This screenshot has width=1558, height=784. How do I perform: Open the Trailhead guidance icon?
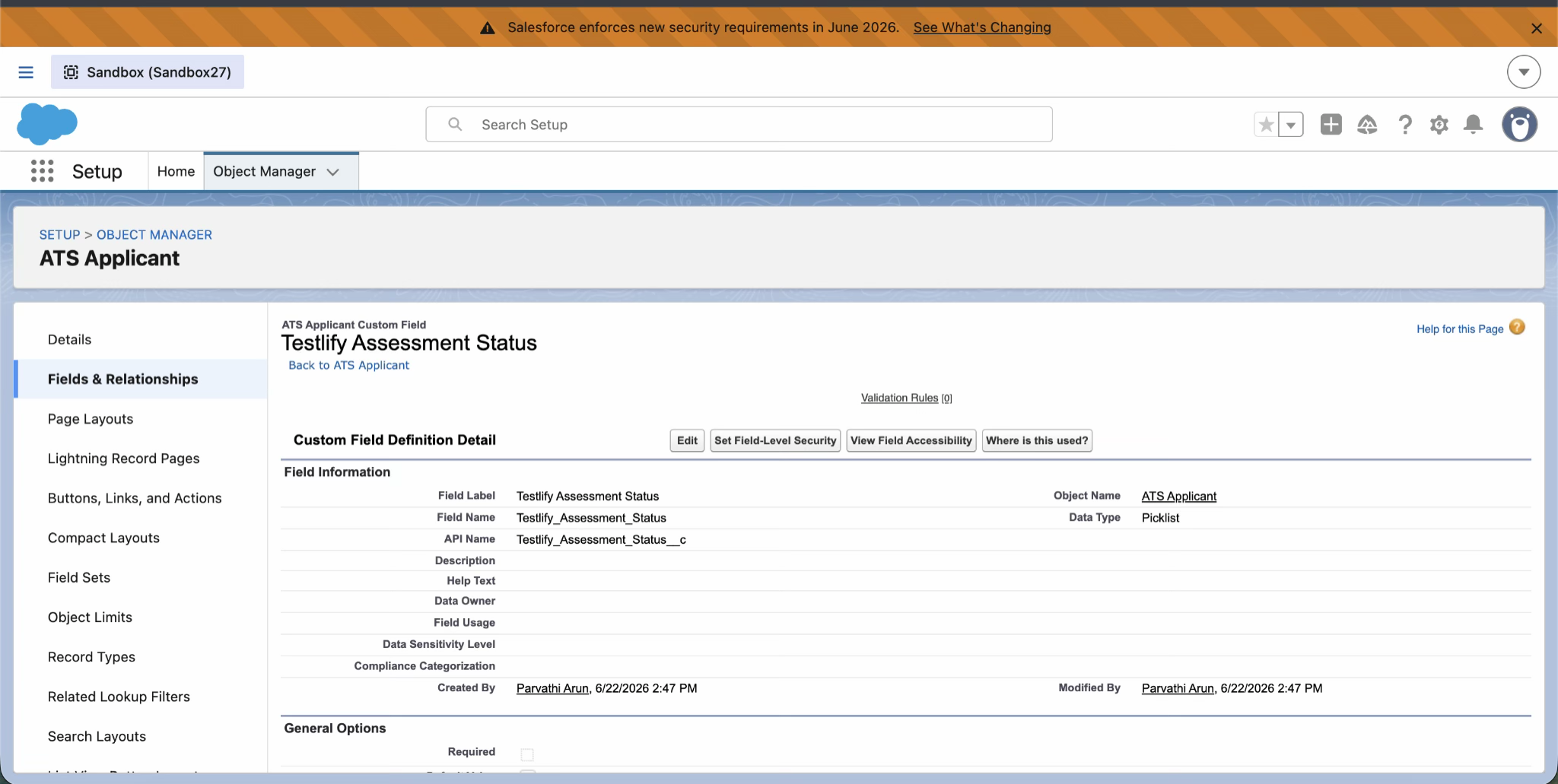pyautogui.click(x=1367, y=125)
